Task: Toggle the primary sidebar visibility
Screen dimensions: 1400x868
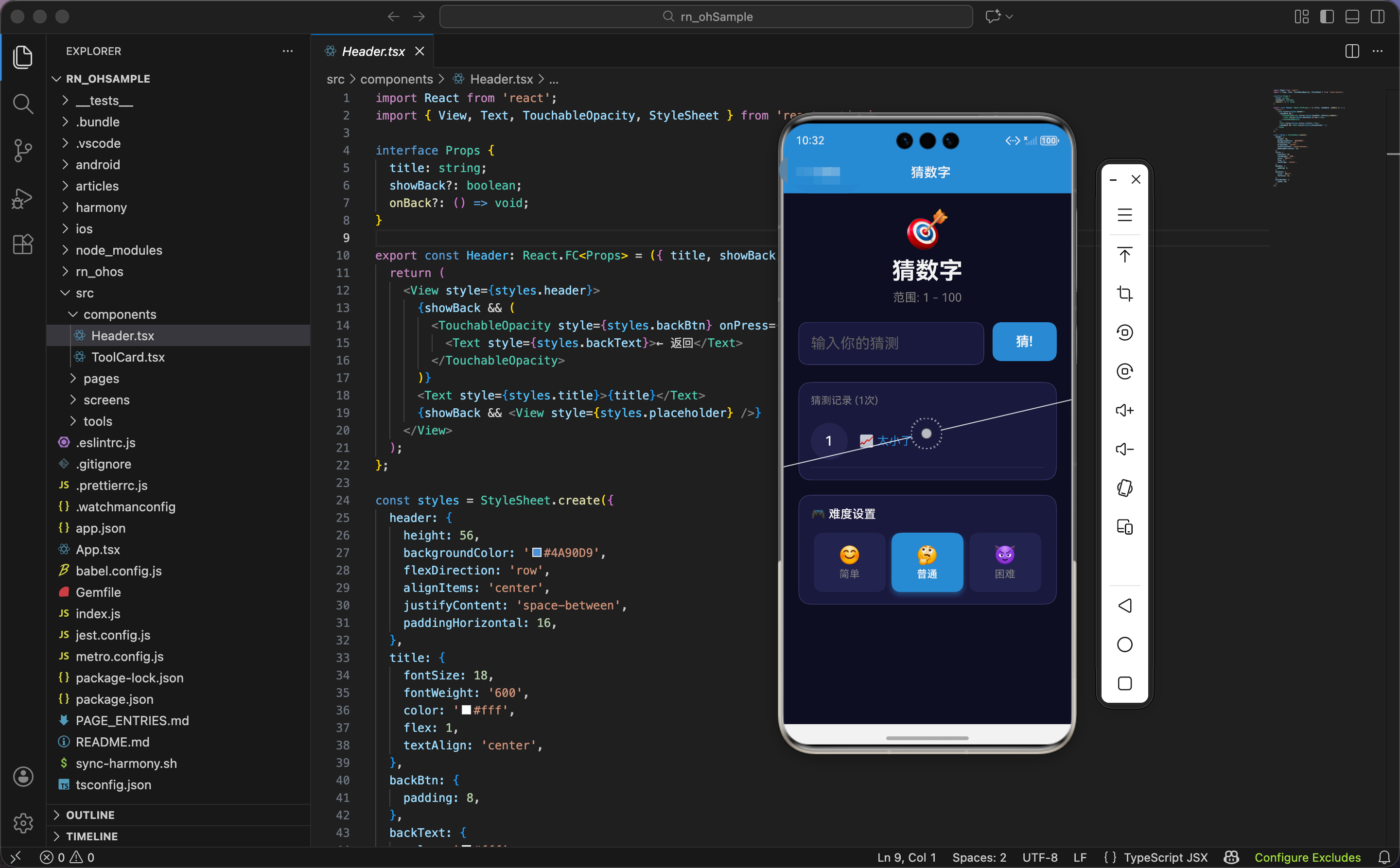Action: coord(1327,17)
